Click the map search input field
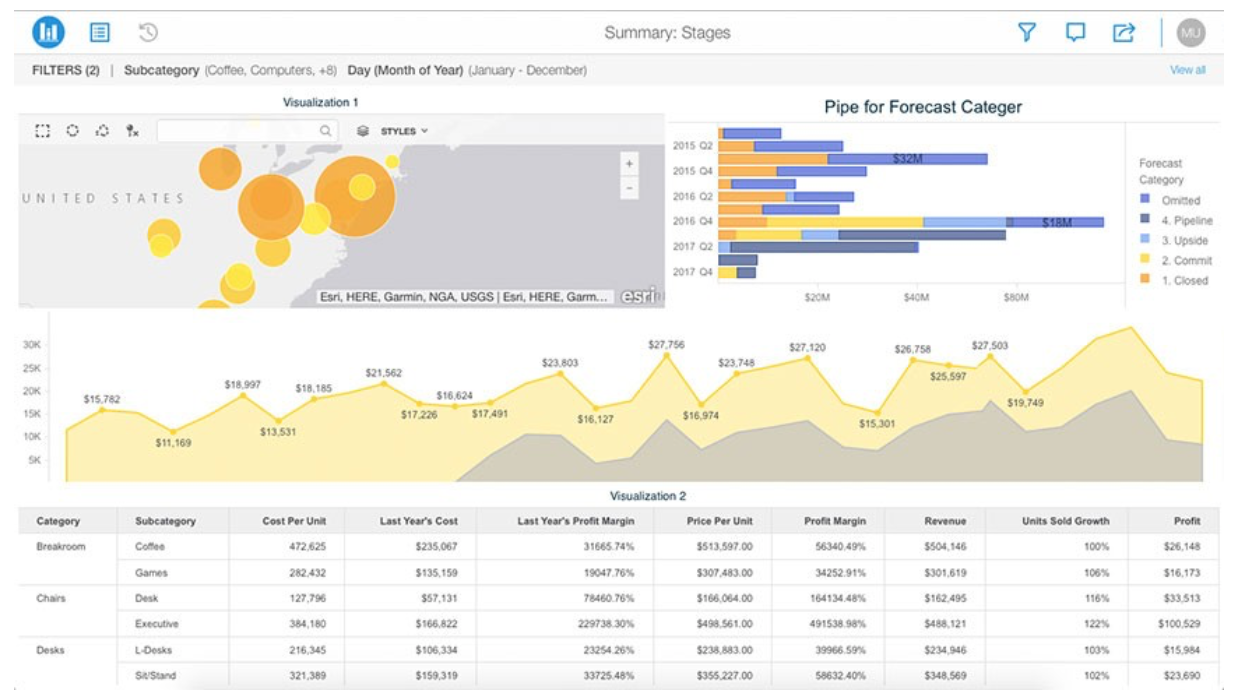 pyautogui.click(x=240, y=131)
